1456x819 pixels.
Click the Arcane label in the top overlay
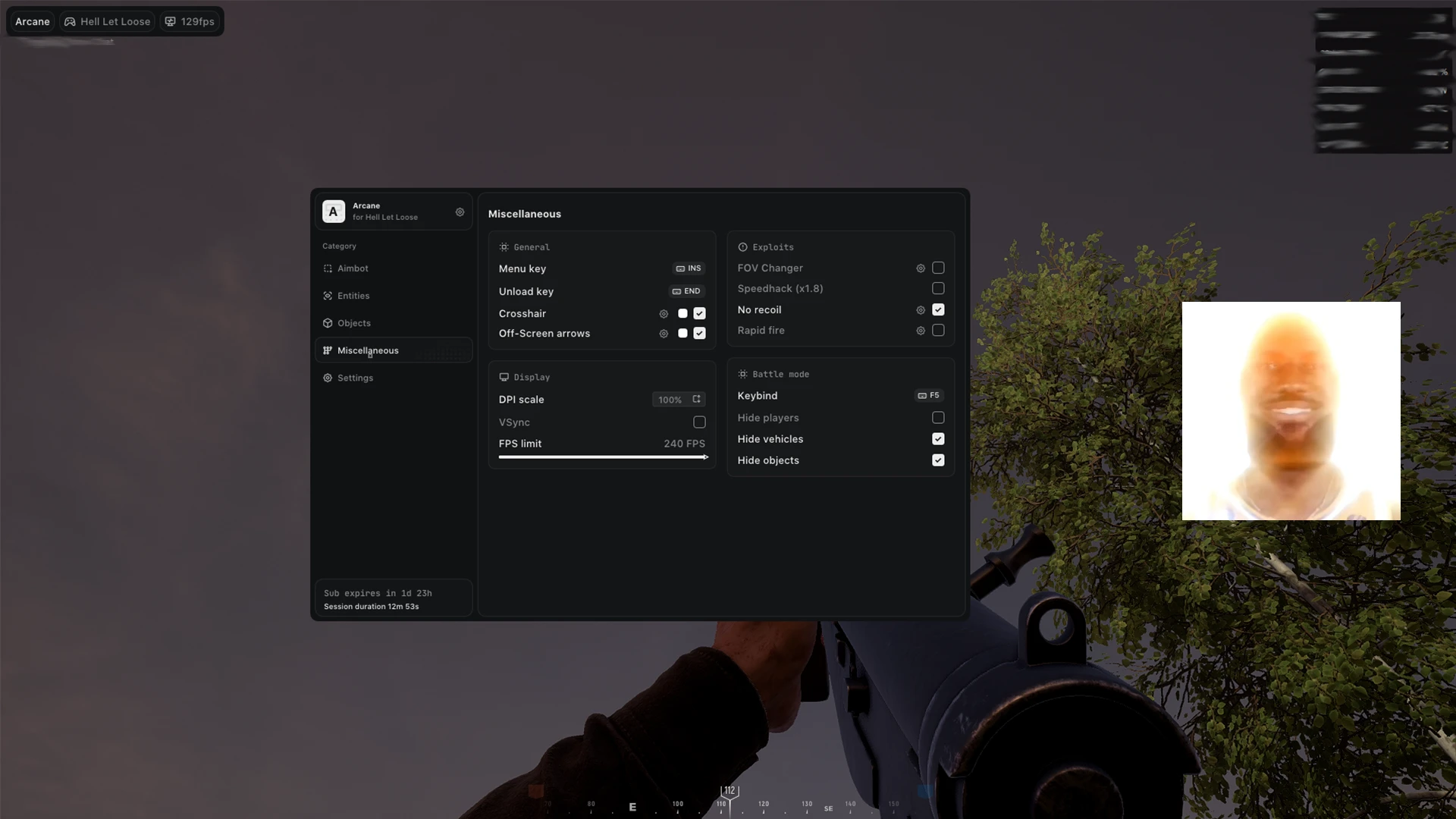33,22
